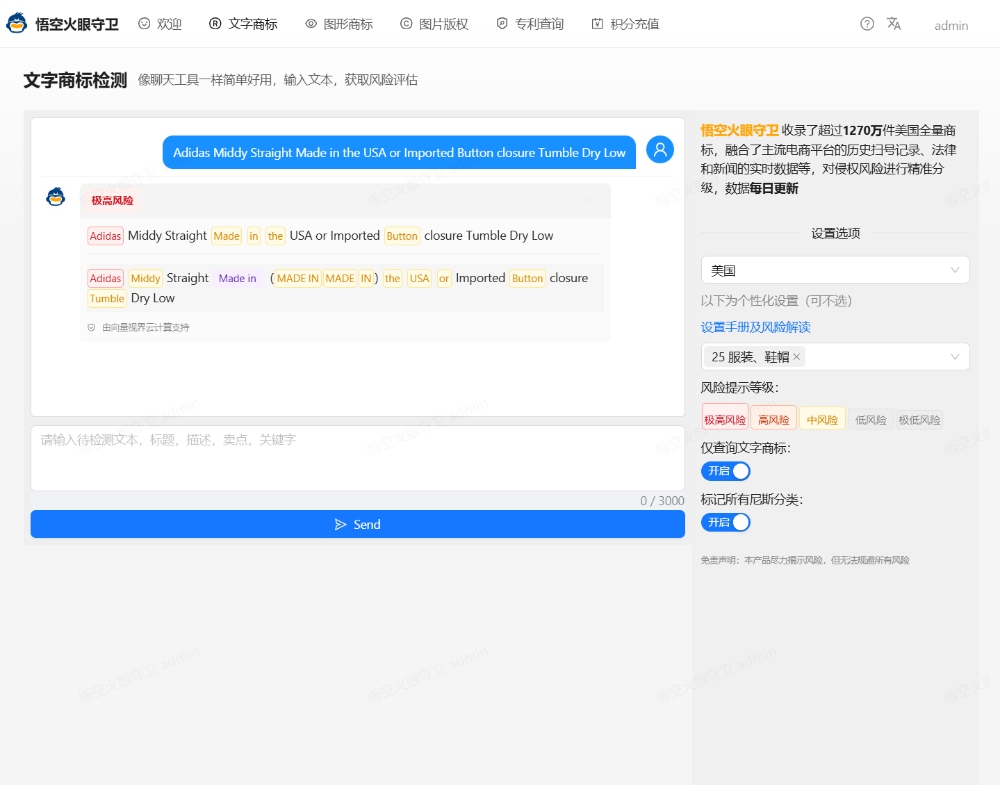Screen dimensions: 1000x785
Task: Click the shield icon next to 由向量视界云计算支持
Action: (x=91, y=328)
